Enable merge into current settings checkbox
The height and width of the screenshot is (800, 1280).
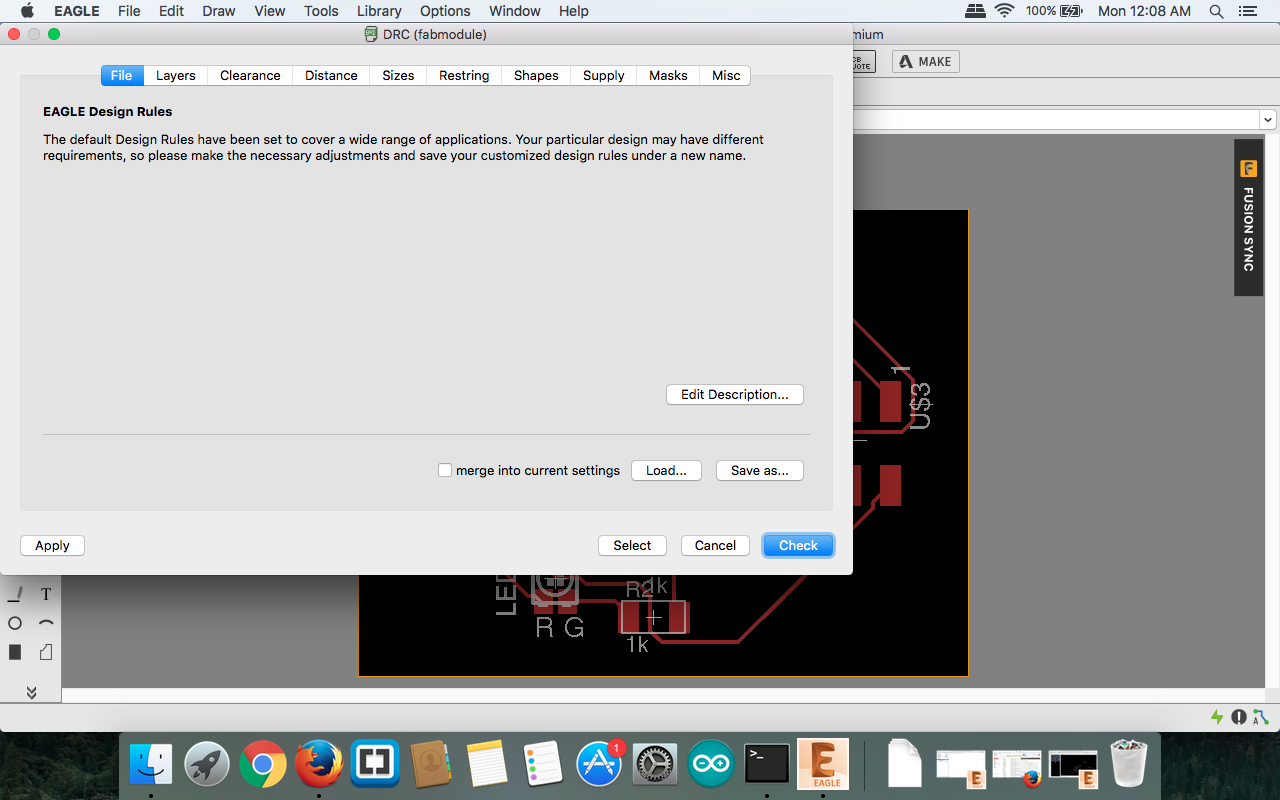pyautogui.click(x=445, y=470)
